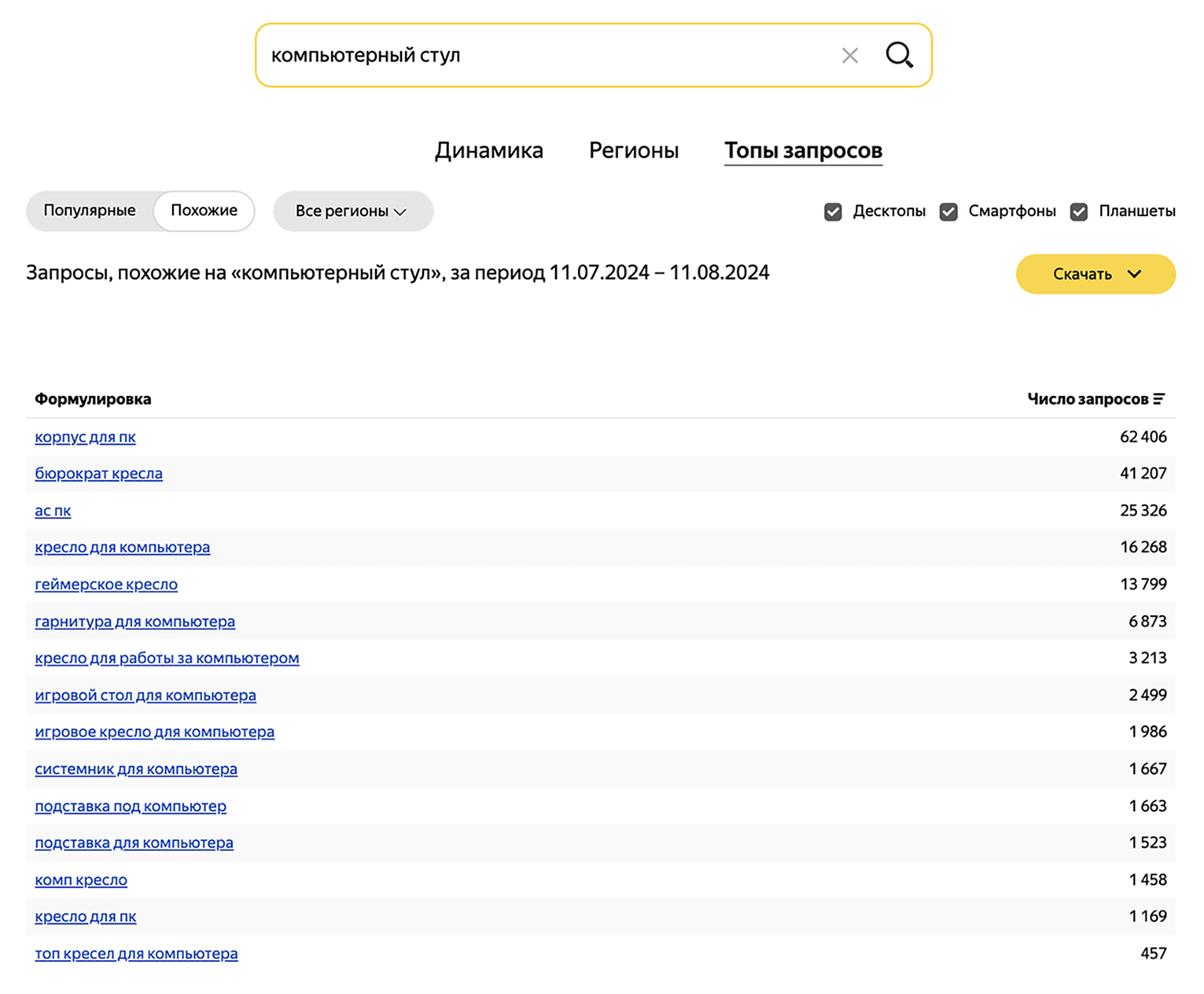Click the 1 169 request count value
Viewport: 1204px width, 994px height.
1148,916
